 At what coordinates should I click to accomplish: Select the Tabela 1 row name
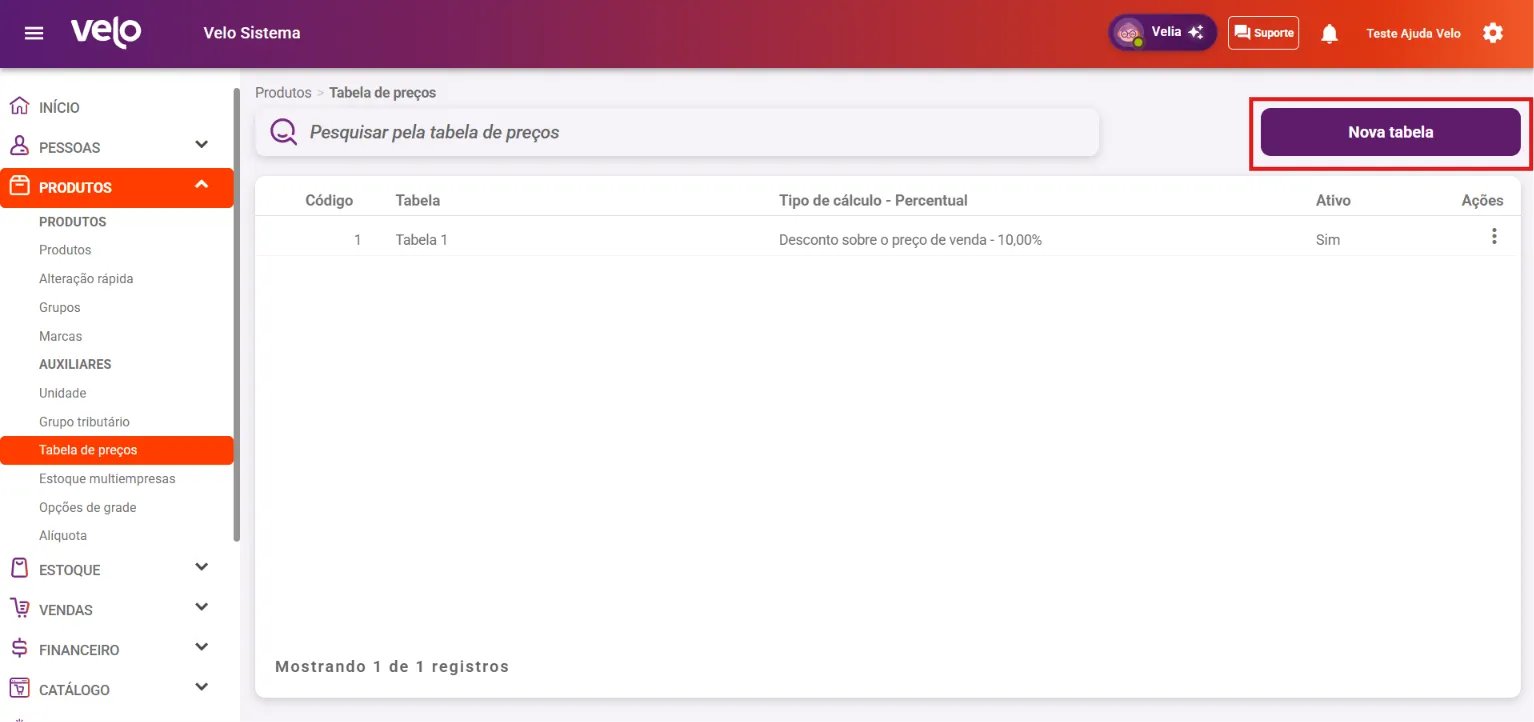(x=422, y=240)
